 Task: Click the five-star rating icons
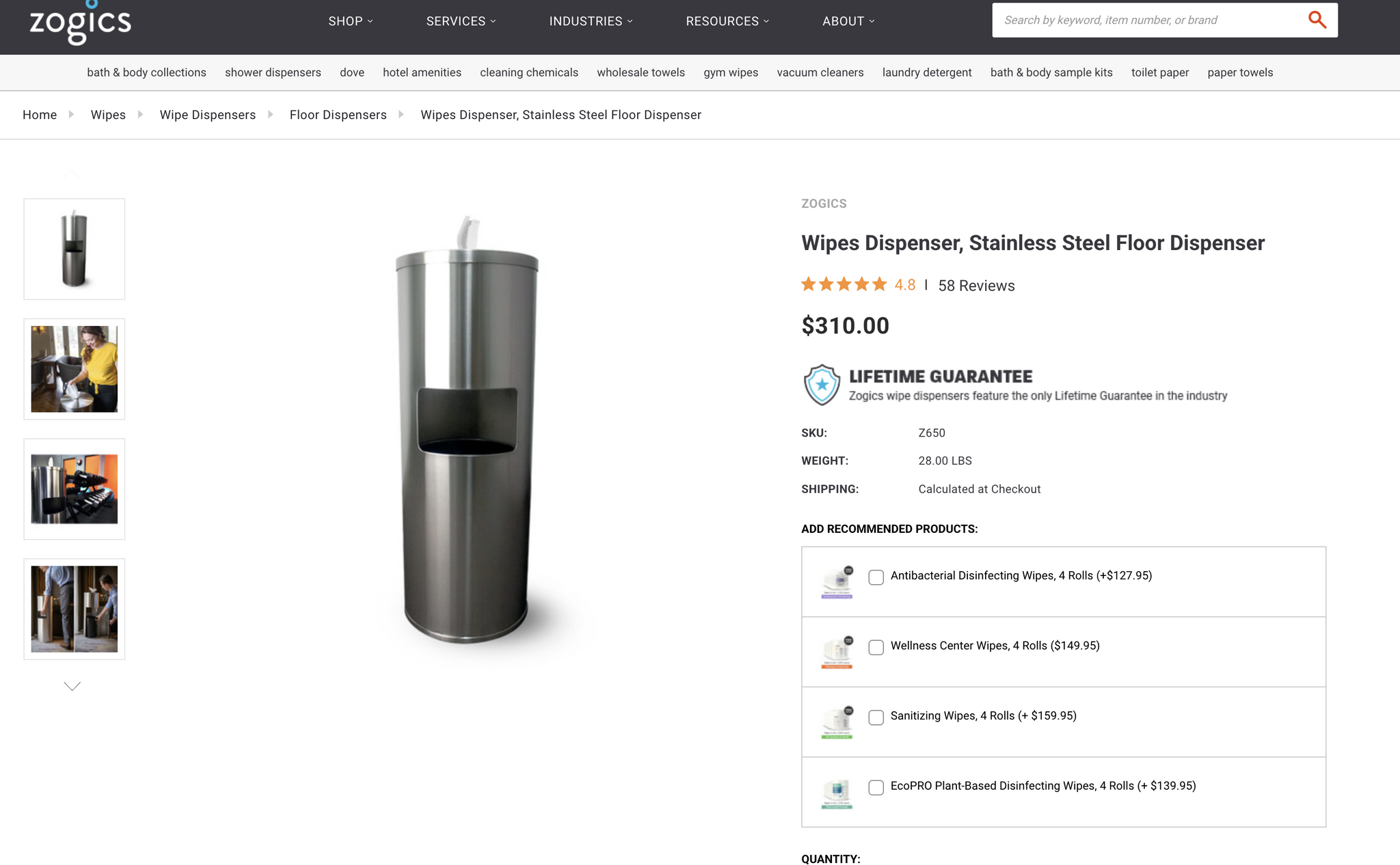tap(844, 284)
